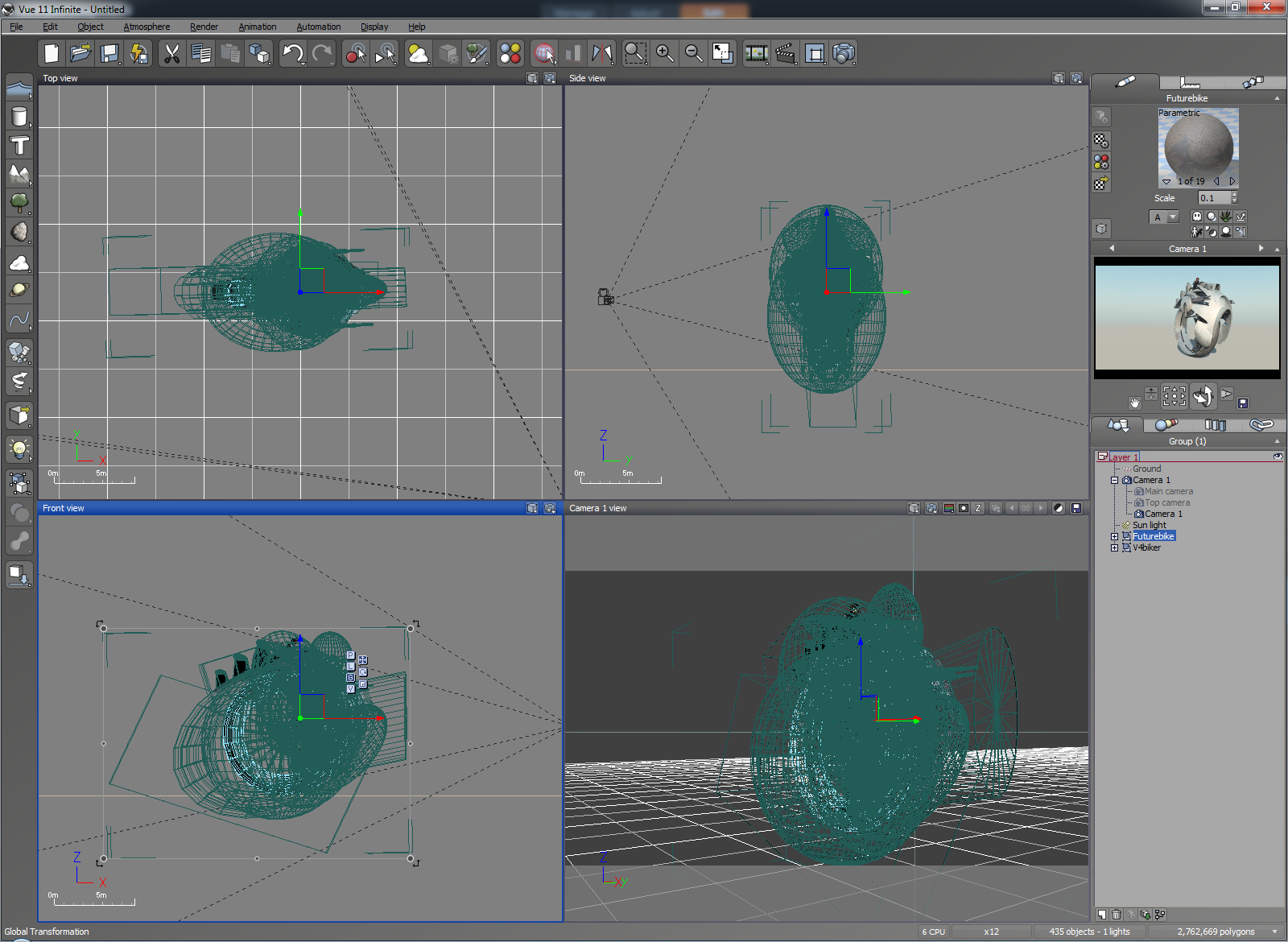Viewport: 1288px width, 942px height.
Task: Open the Atmosphere menu
Action: [147, 27]
